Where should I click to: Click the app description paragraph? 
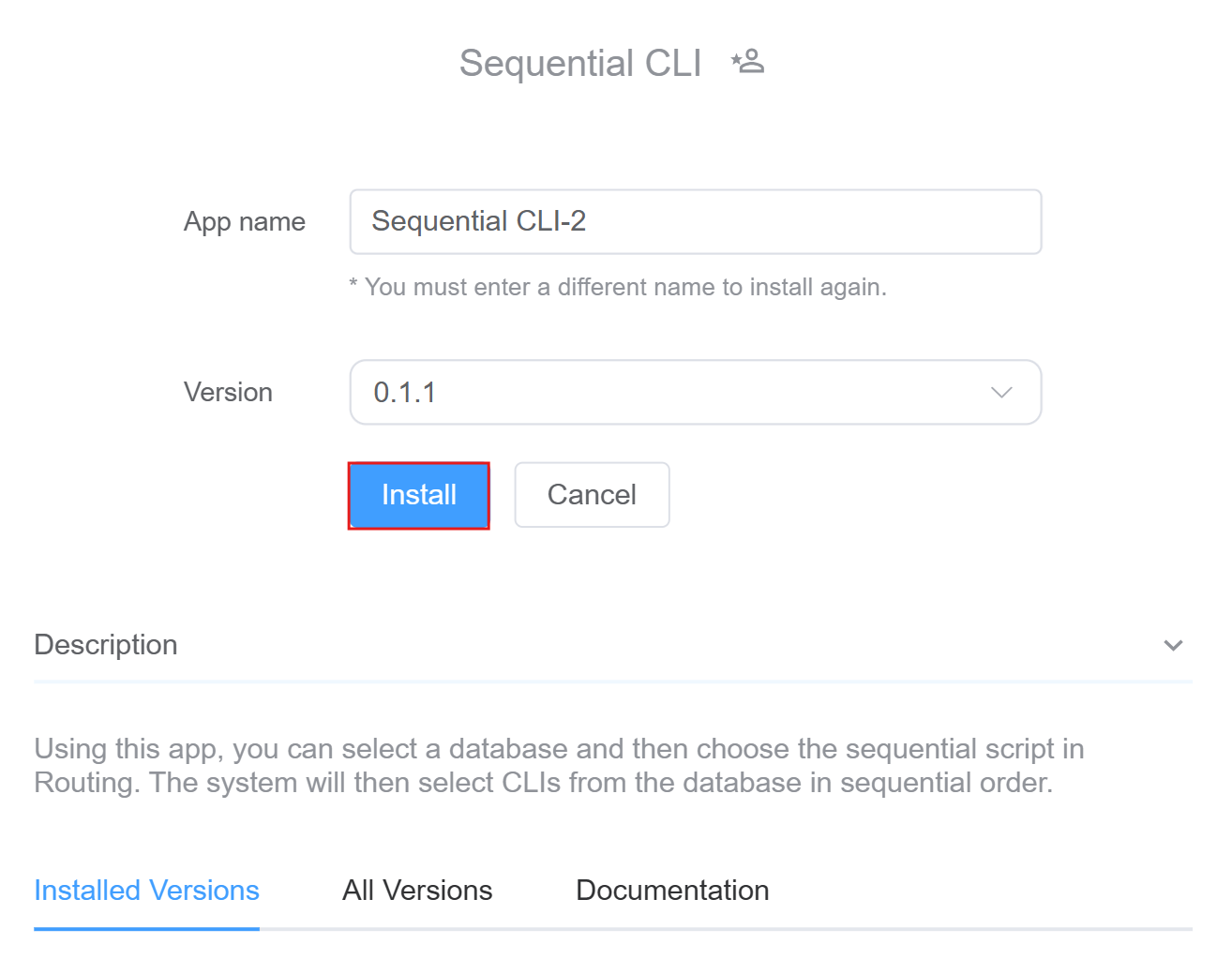click(559, 765)
